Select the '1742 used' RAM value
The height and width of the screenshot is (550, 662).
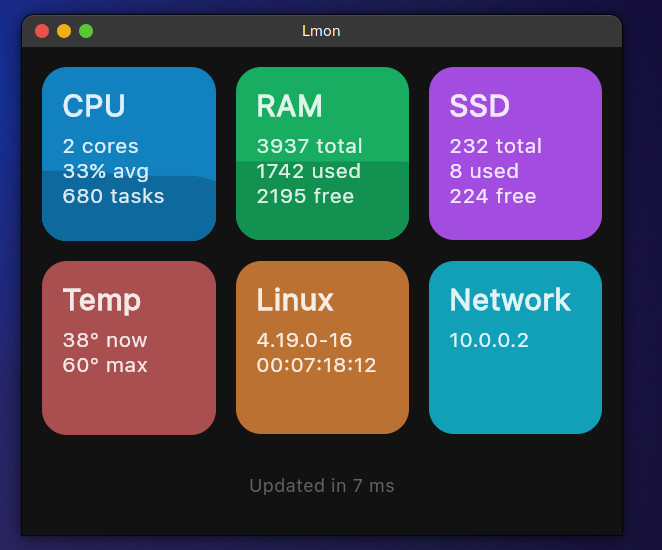click(x=308, y=171)
